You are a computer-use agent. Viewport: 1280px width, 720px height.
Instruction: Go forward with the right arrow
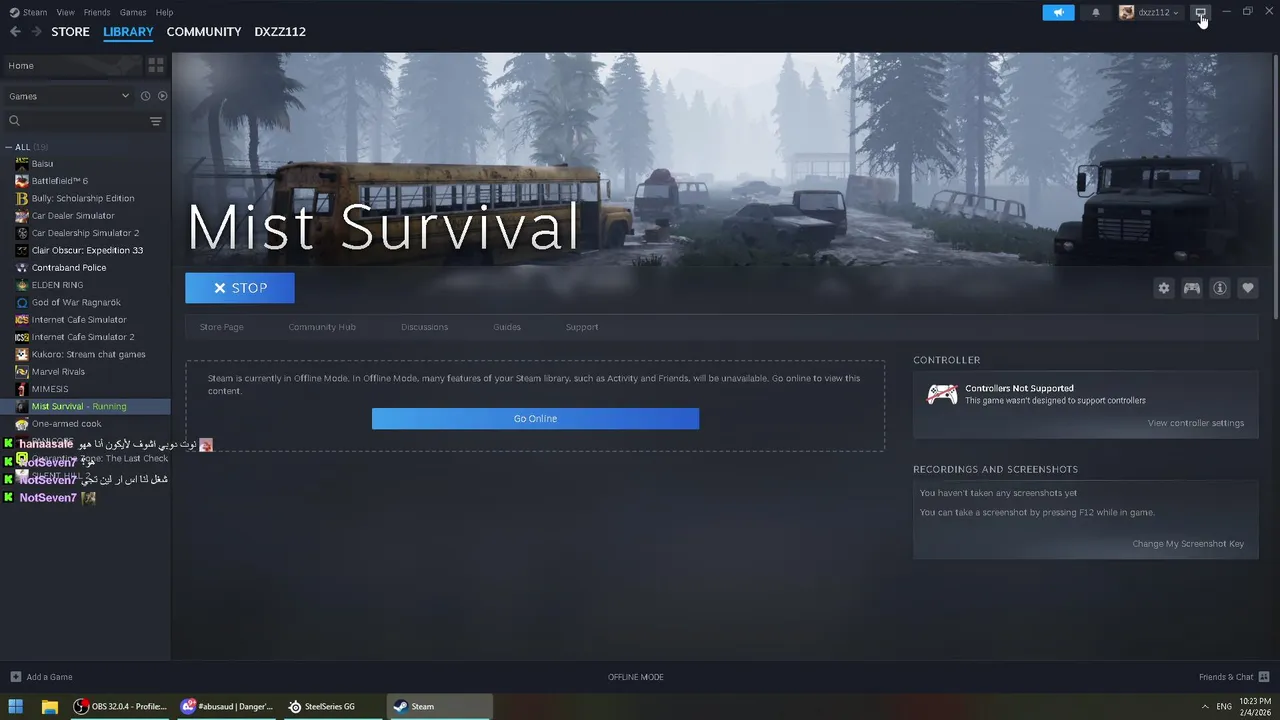[x=36, y=32]
